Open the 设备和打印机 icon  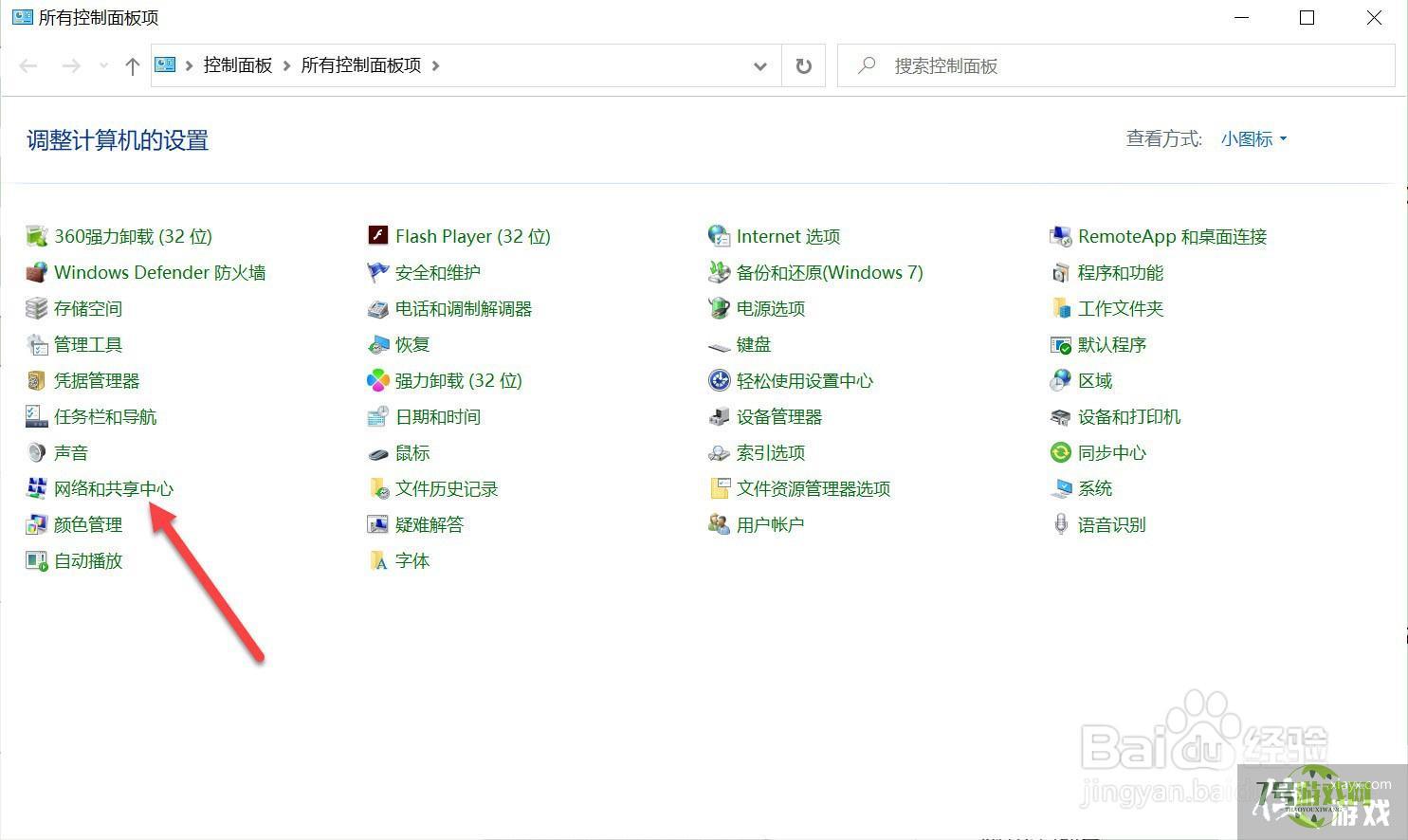click(1060, 416)
